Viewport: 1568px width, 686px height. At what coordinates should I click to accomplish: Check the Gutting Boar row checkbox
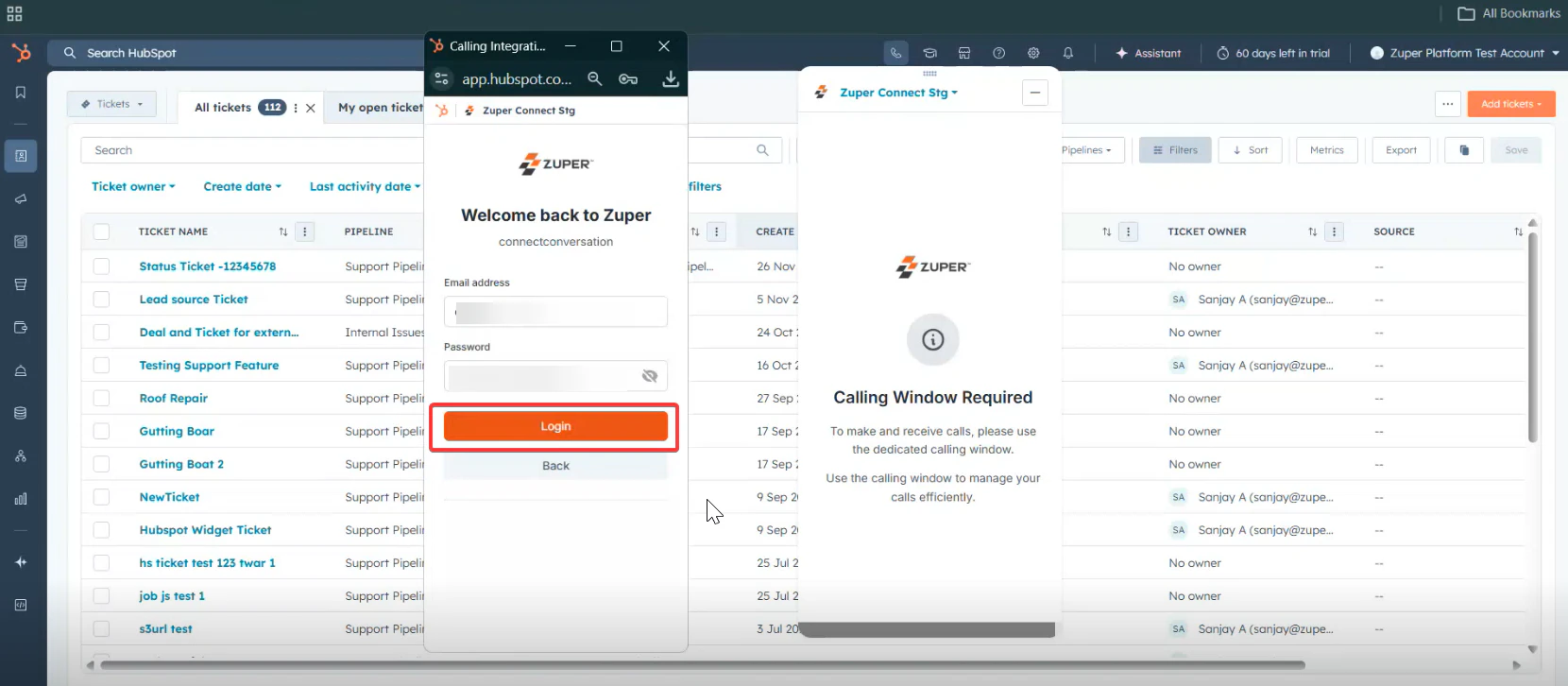(102, 432)
